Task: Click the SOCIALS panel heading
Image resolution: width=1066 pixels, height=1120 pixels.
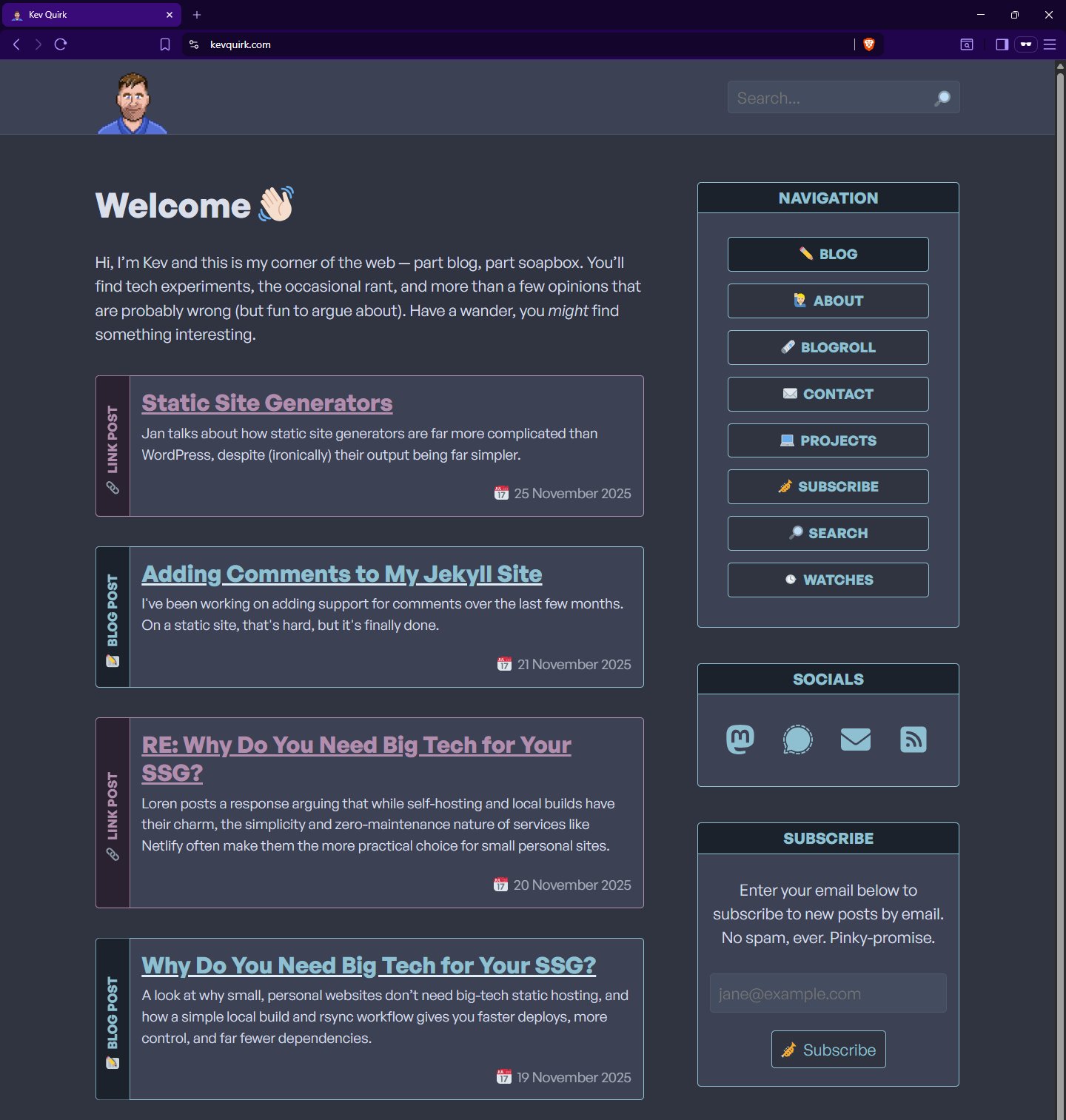Action: pyautogui.click(x=828, y=680)
